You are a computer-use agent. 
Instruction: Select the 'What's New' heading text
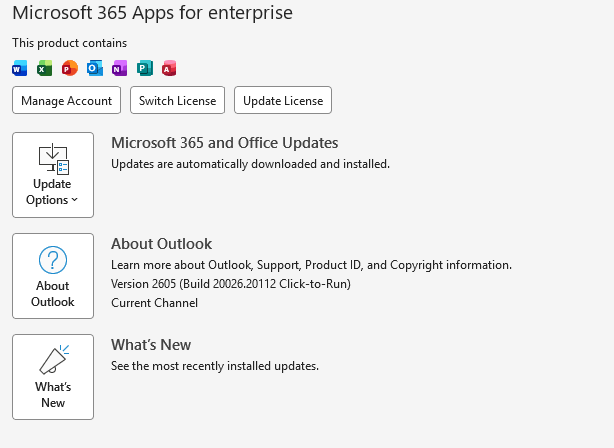click(x=151, y=345)
